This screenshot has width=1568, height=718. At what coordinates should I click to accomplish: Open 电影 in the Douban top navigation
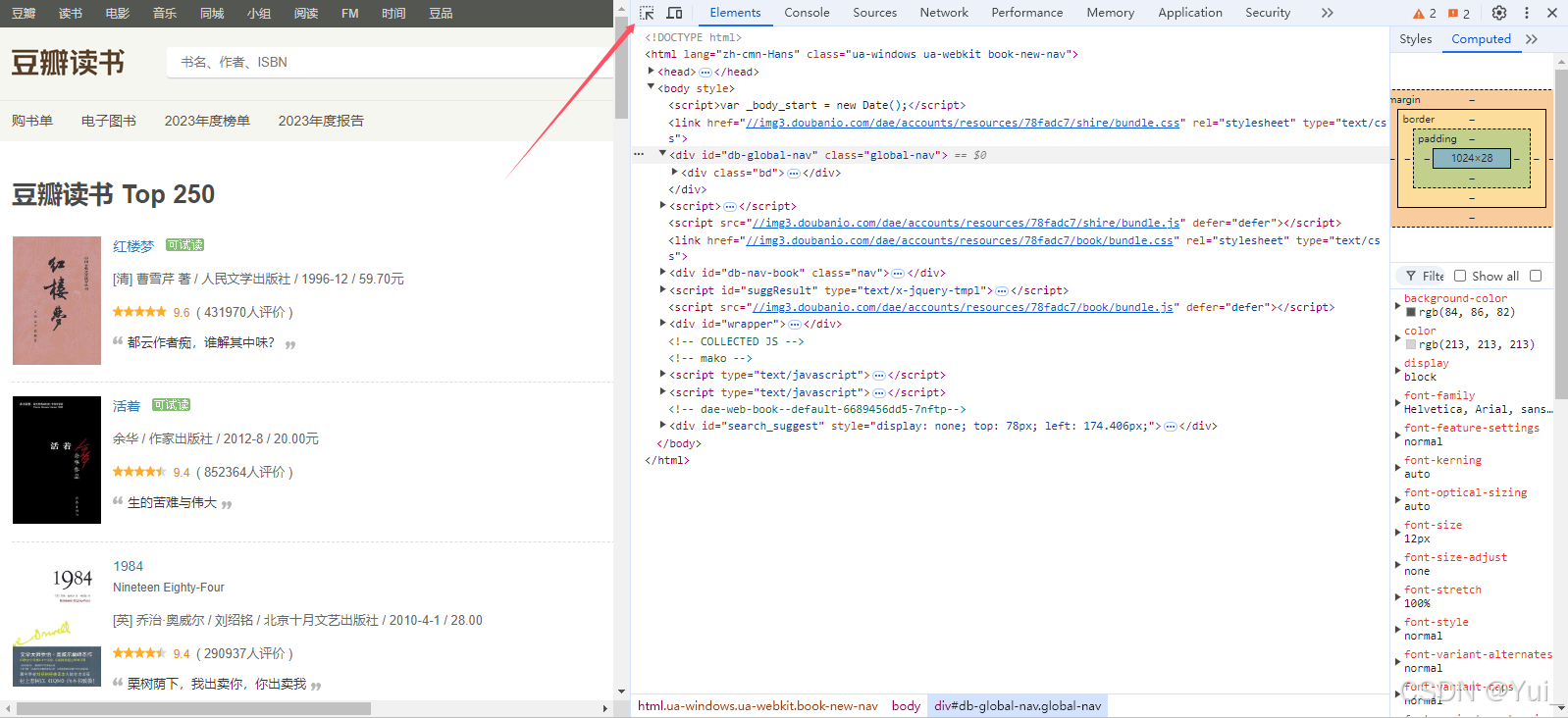coord(118,14)
